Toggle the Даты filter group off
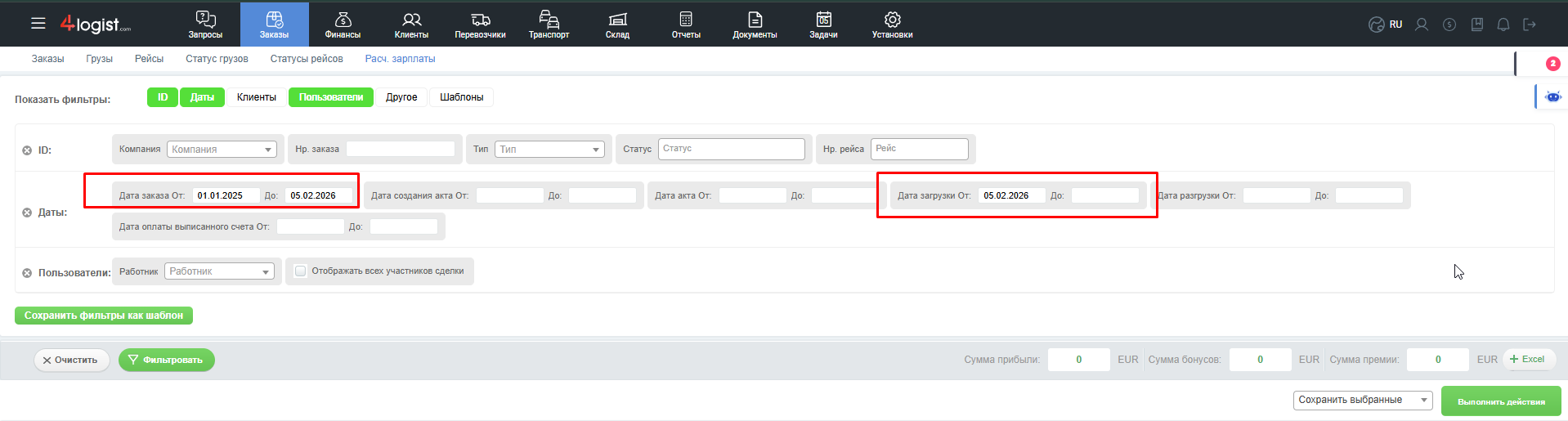 [202, 97]
